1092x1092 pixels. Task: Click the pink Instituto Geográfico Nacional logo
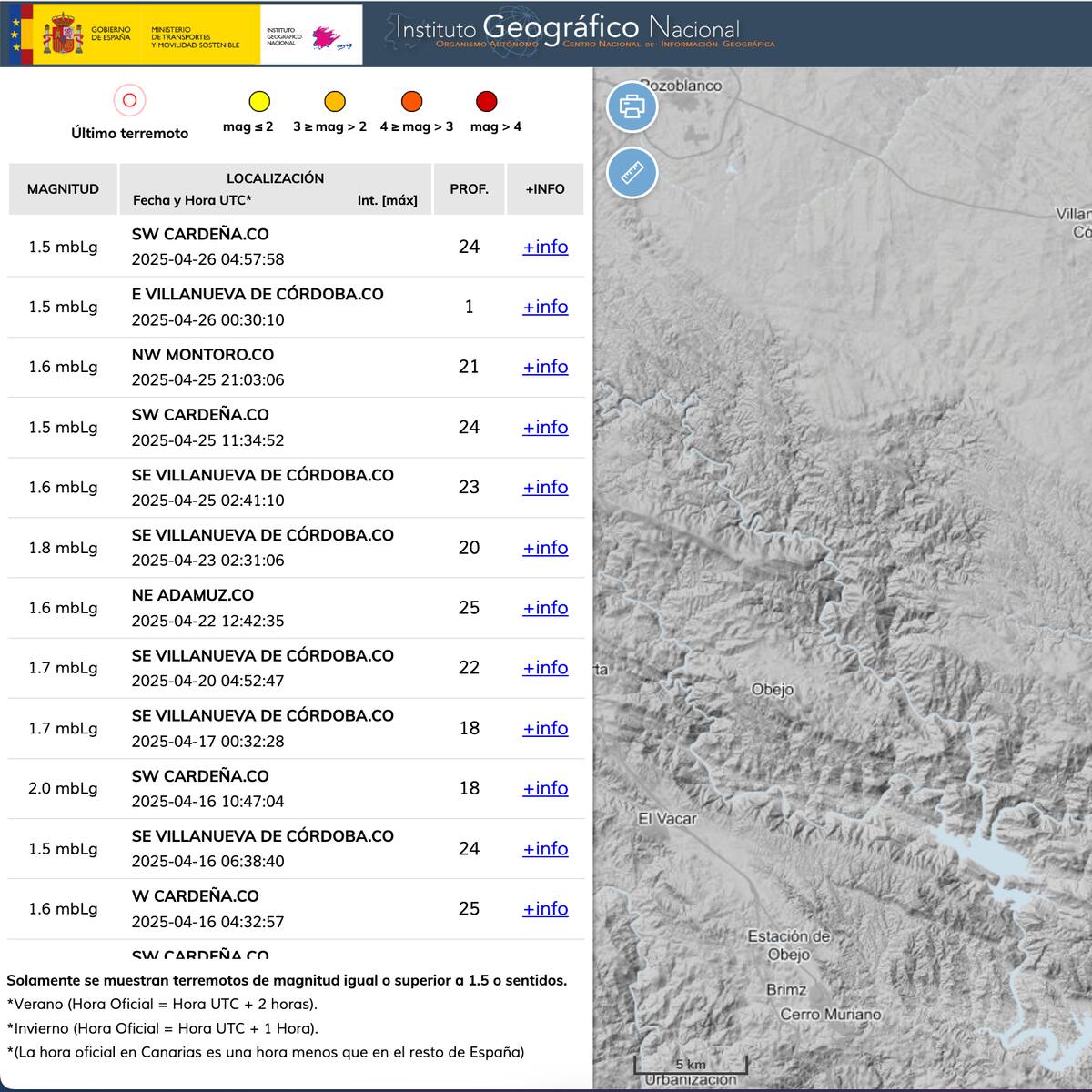click(325, 37)
